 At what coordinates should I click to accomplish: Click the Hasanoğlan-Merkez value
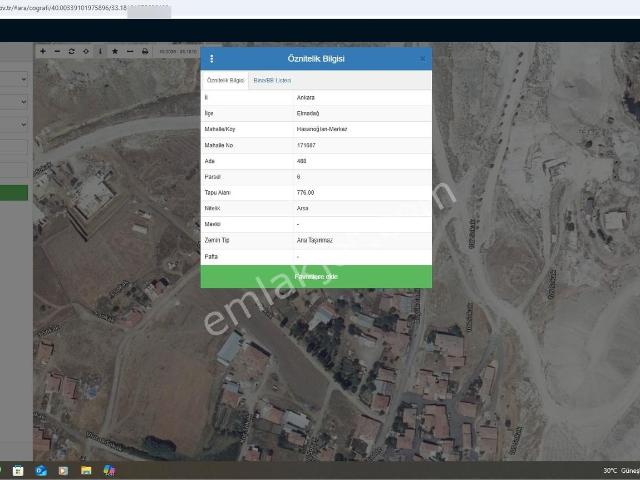pos(322,129)
